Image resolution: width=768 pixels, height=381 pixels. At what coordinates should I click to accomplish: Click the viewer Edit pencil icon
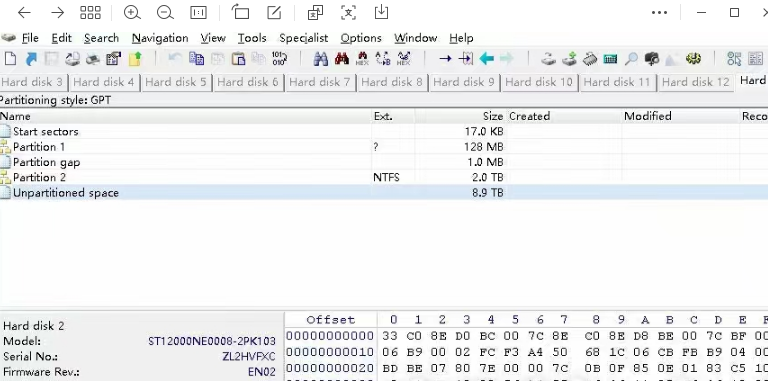pyautogui.click(x=274, y=13)
